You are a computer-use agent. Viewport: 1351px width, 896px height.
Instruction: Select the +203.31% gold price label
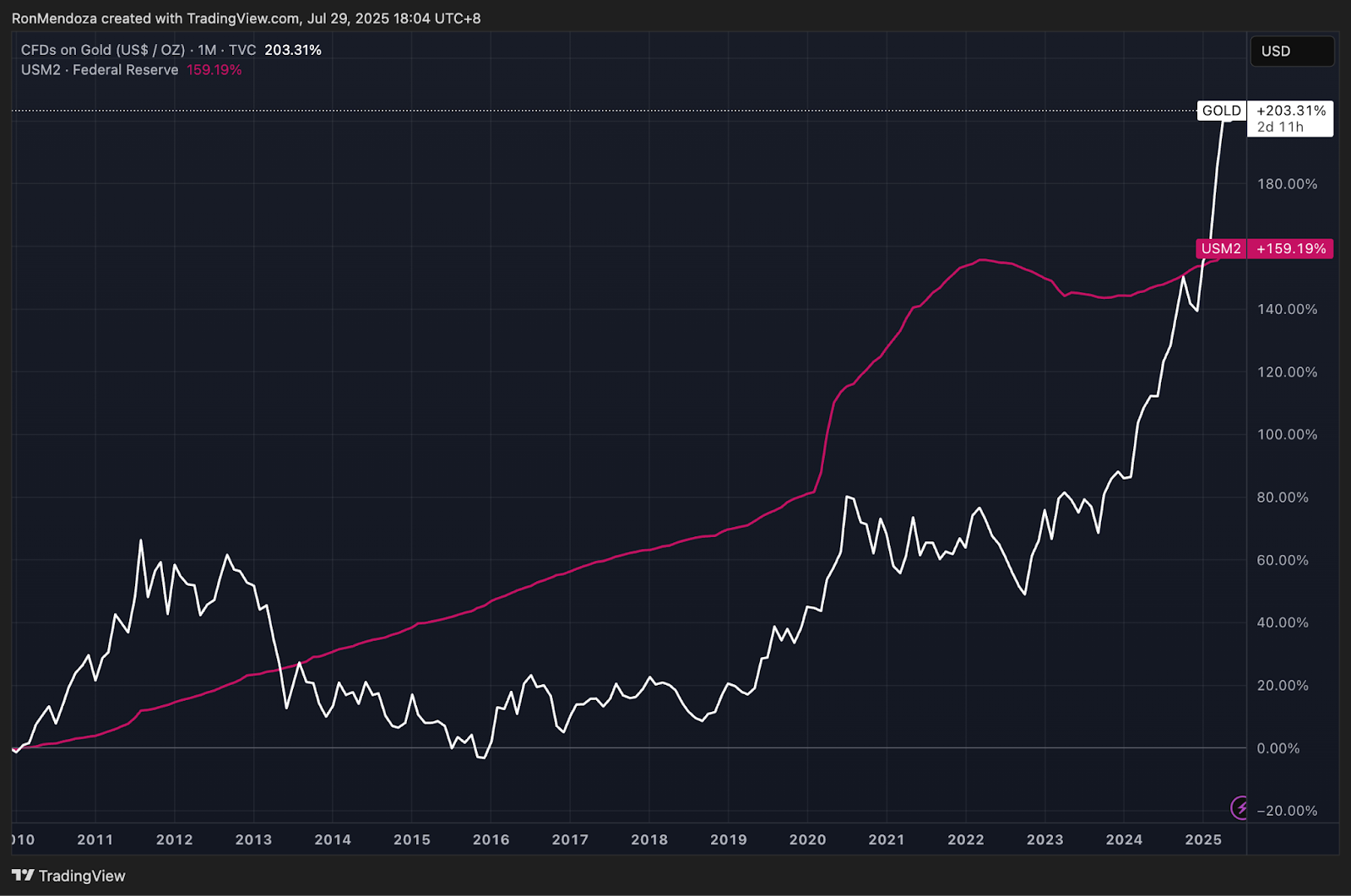coord(1291,111)
